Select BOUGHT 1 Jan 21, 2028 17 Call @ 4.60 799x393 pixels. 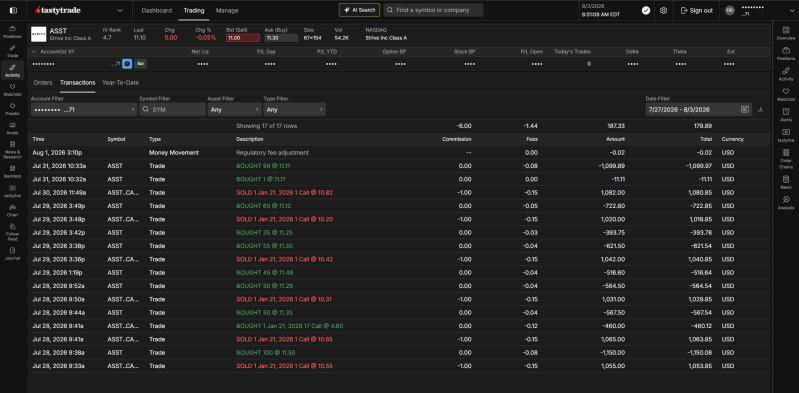pos(400,326)
